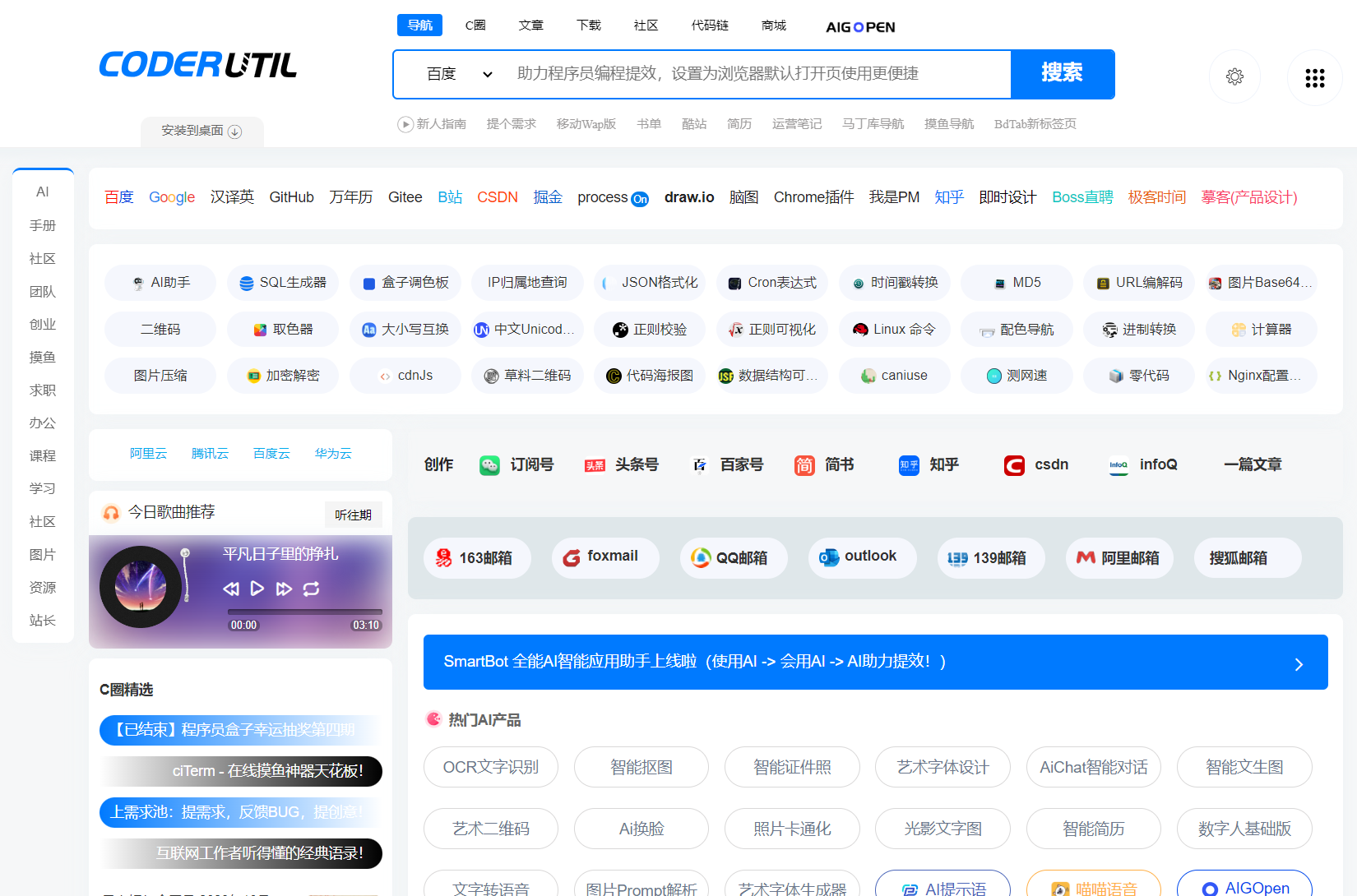Click the 搜索 search button

pos(1063,73)
